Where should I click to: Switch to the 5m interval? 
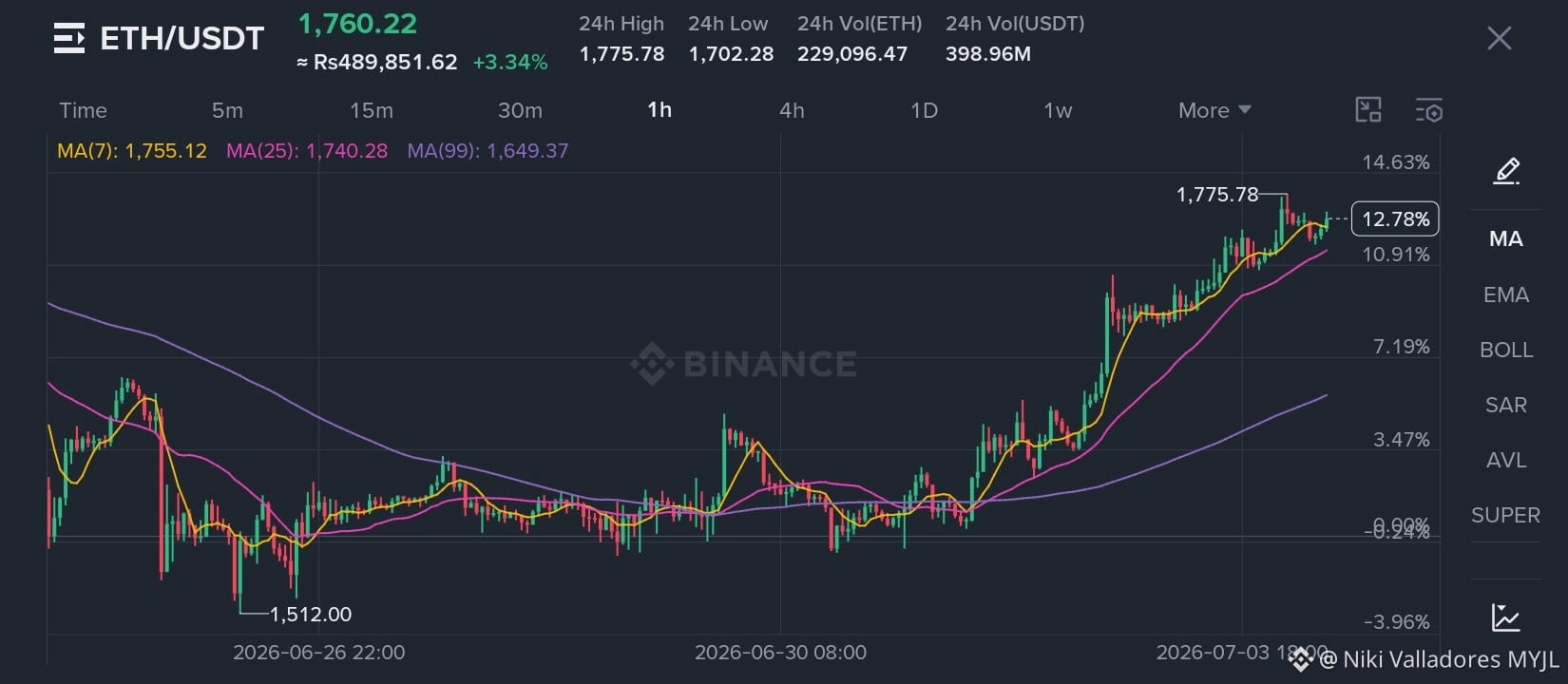click(x=227, y=110)
